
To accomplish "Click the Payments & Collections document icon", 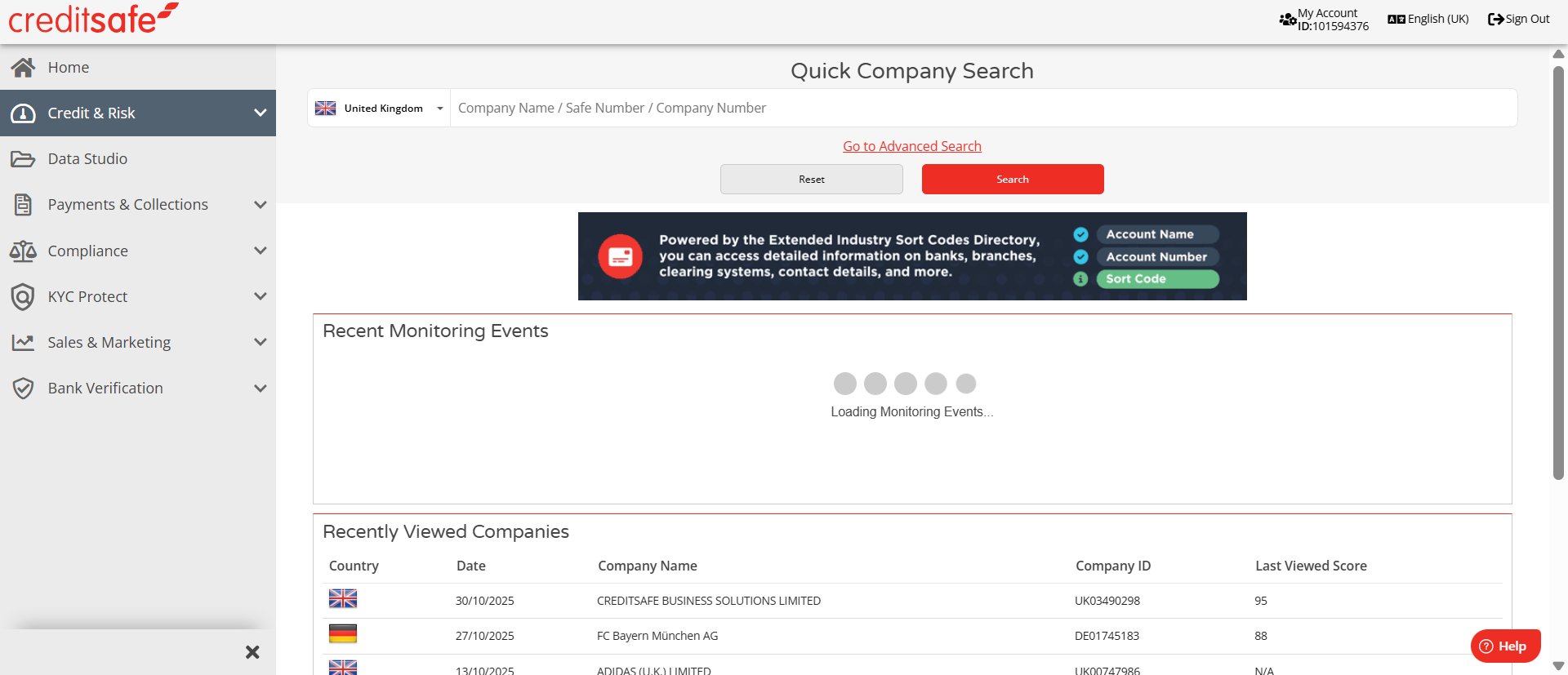I will (23, 205).
